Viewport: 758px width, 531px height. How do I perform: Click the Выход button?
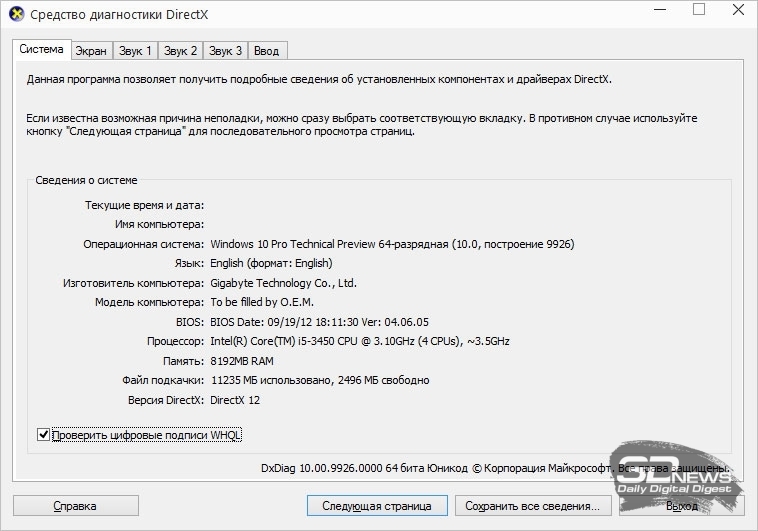(682, 506)
